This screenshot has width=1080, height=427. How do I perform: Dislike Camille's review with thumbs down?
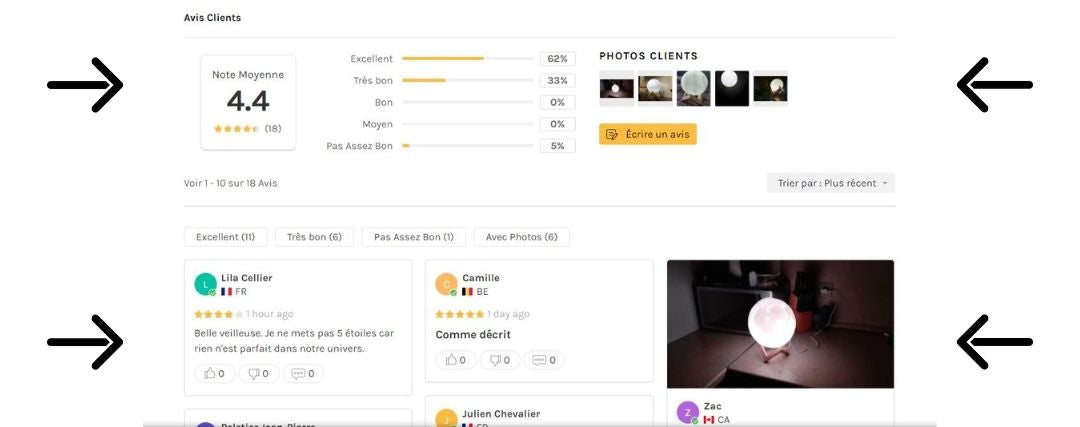[500, 360]
